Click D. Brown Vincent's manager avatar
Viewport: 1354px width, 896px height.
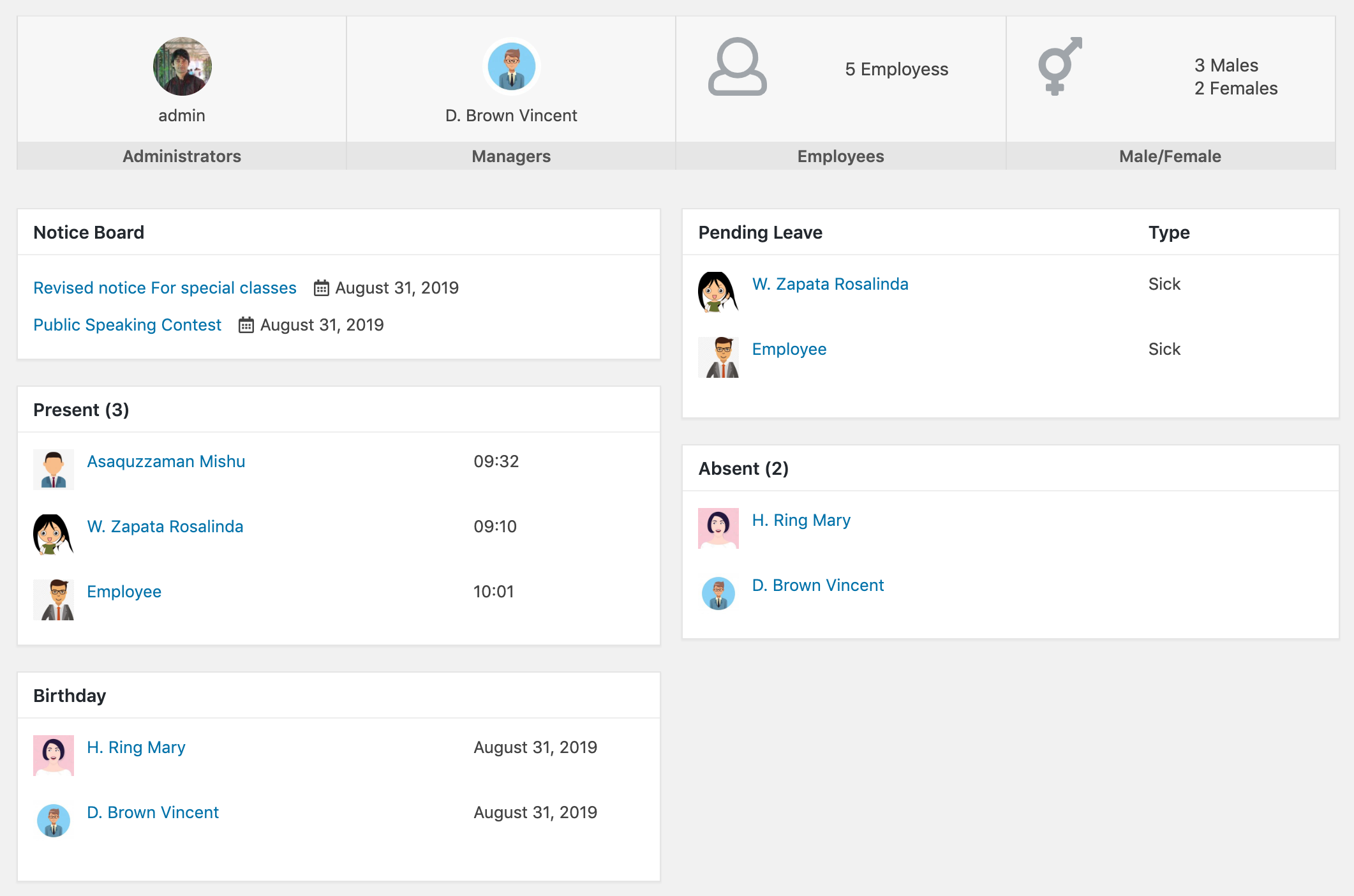point(511,66)
